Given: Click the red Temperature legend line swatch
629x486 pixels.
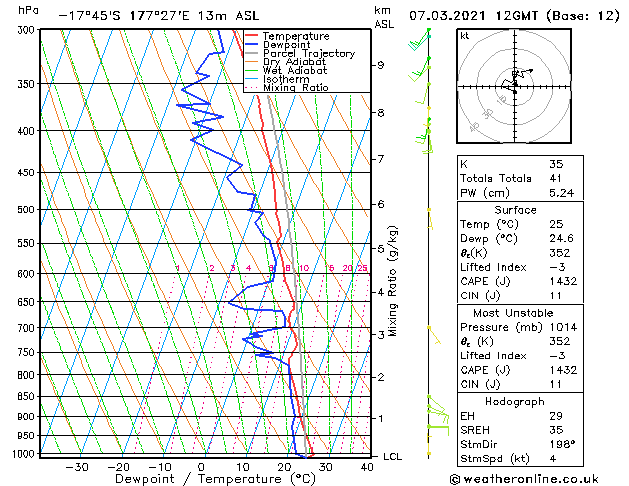Looking at the screenshot, I should (x=252, y=36).
